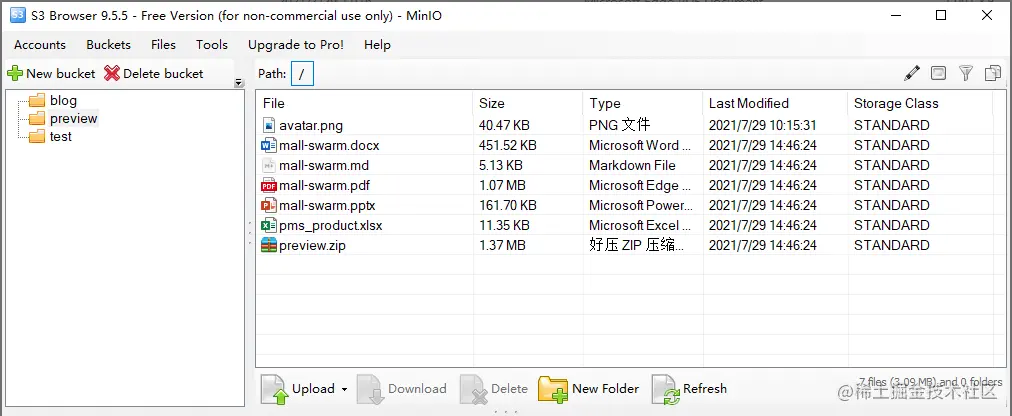Click the PDF icon of mall-swarm.pdf

click(x=268, y=185)
